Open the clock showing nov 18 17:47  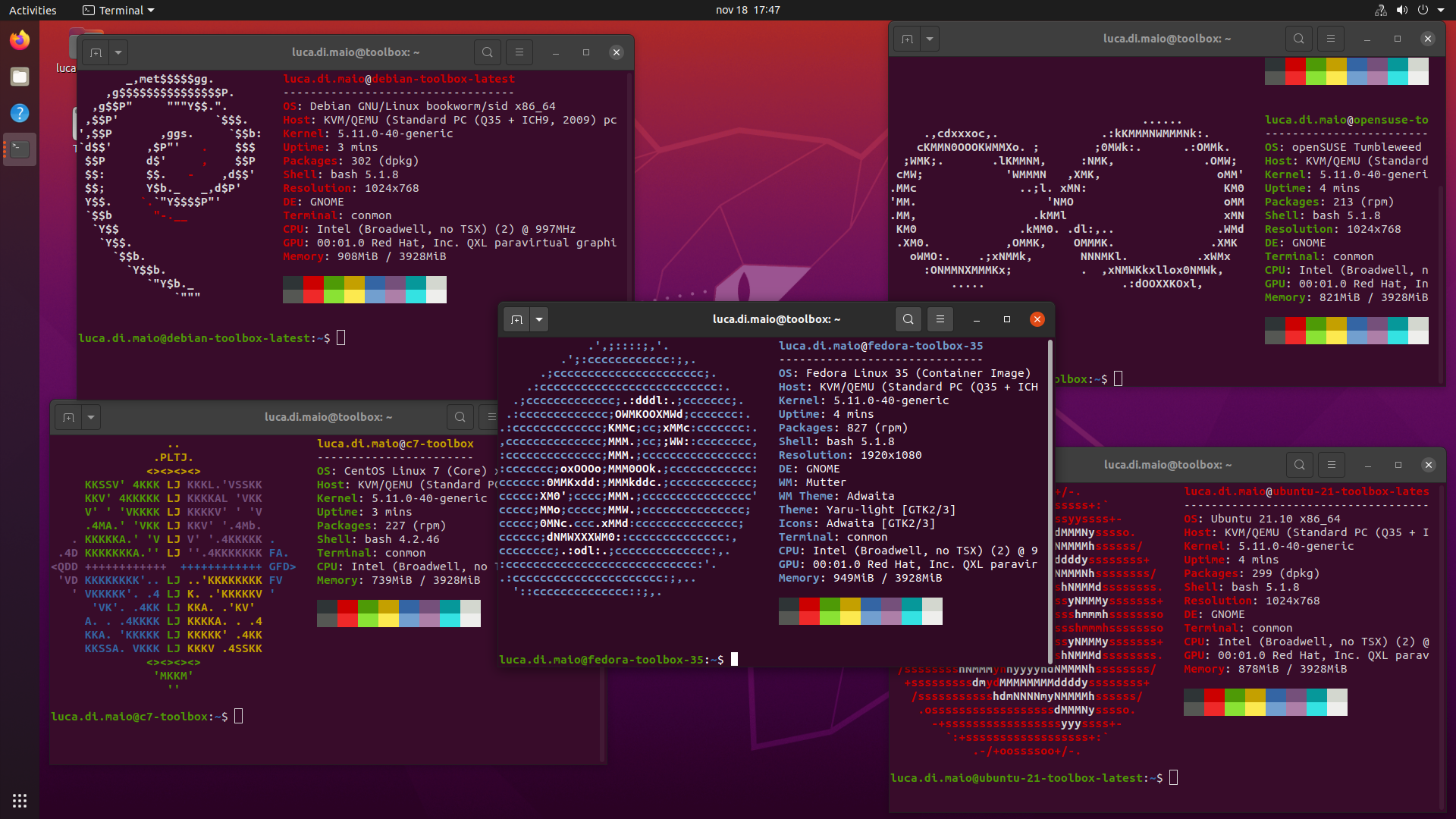(x=748, y=10)
